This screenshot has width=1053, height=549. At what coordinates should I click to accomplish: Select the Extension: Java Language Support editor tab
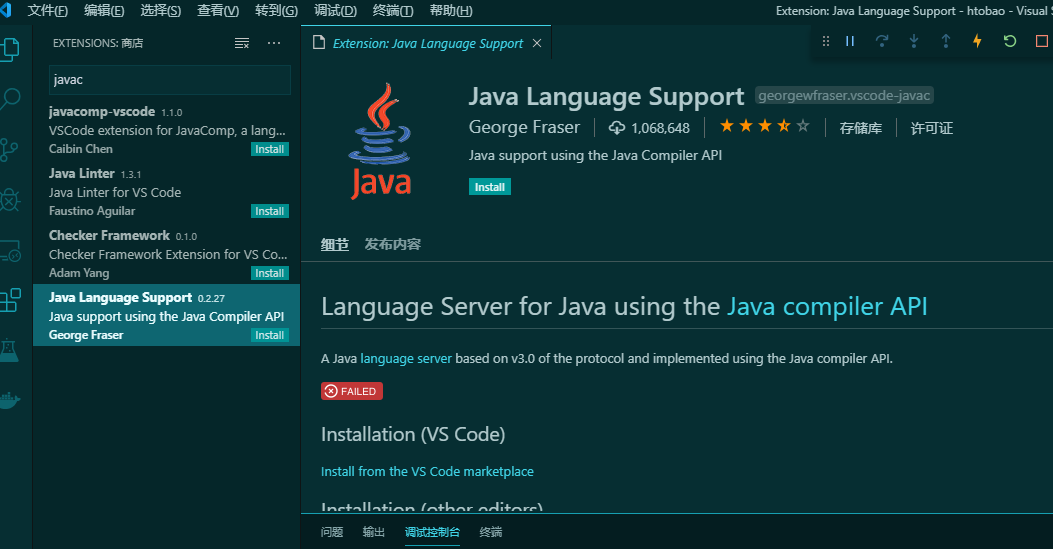(428, 44)
